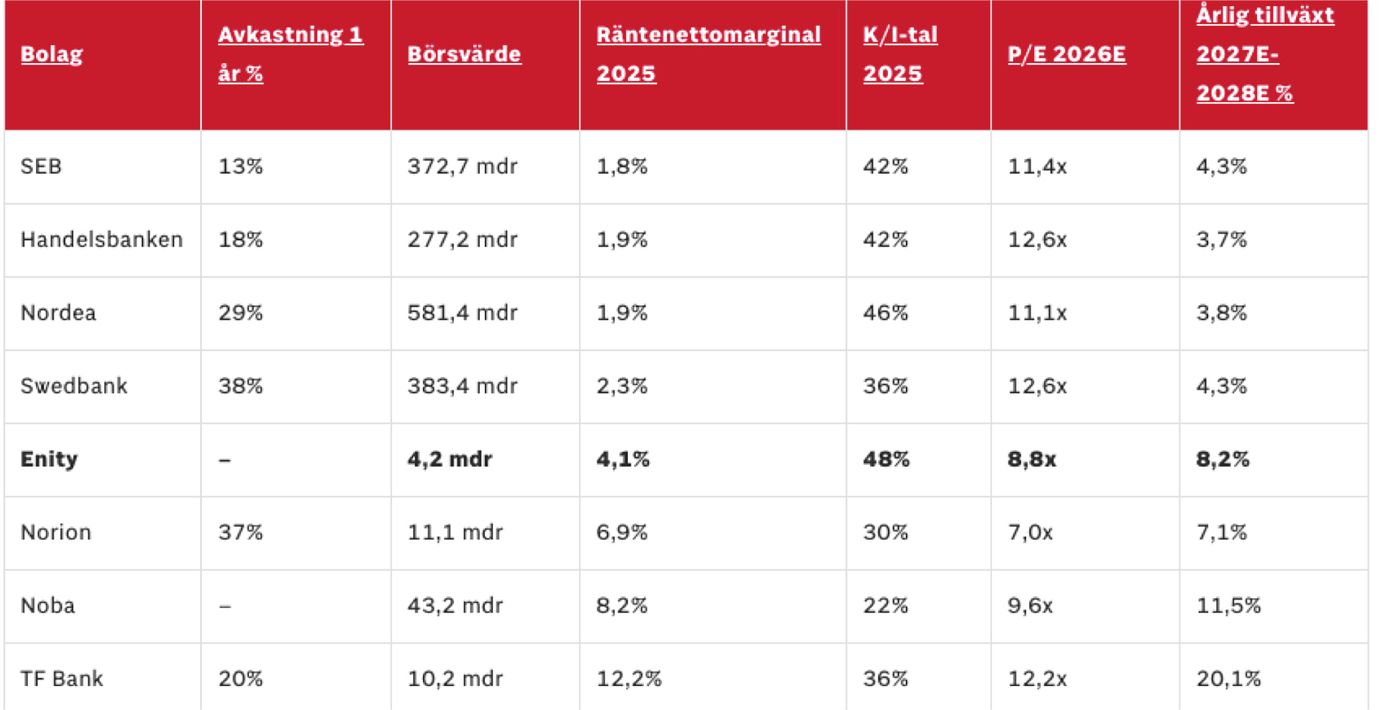Select the Handelsbanken row name

[101, 240]
